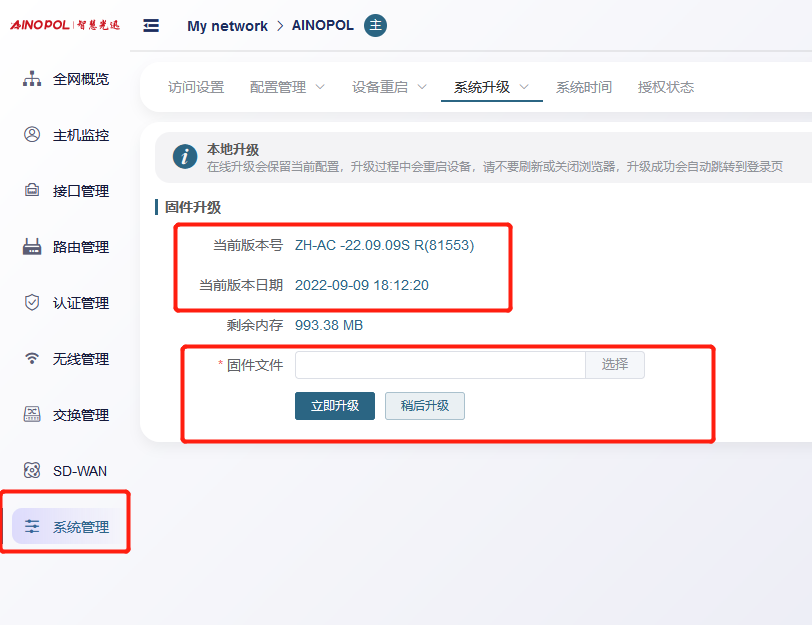The height and width of the screenshot is (625, 812).
Task: Click the 接口管理 sidebar icon
Action: pyautogui.click(x=32, y=191)
